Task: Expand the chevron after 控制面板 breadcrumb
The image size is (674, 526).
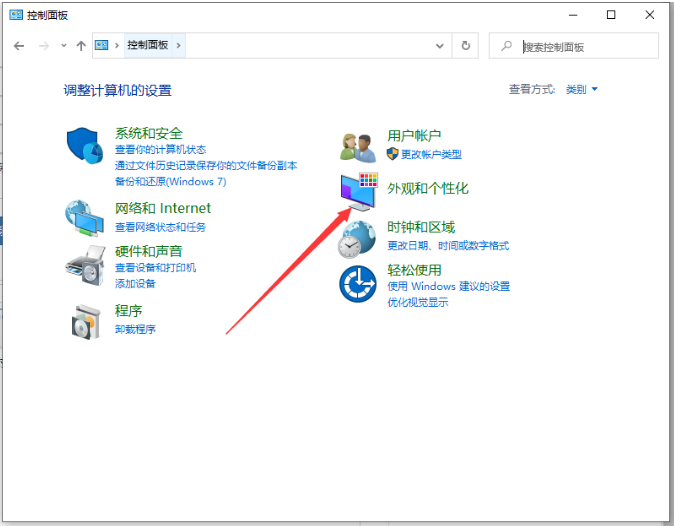Action: (178, 45)
